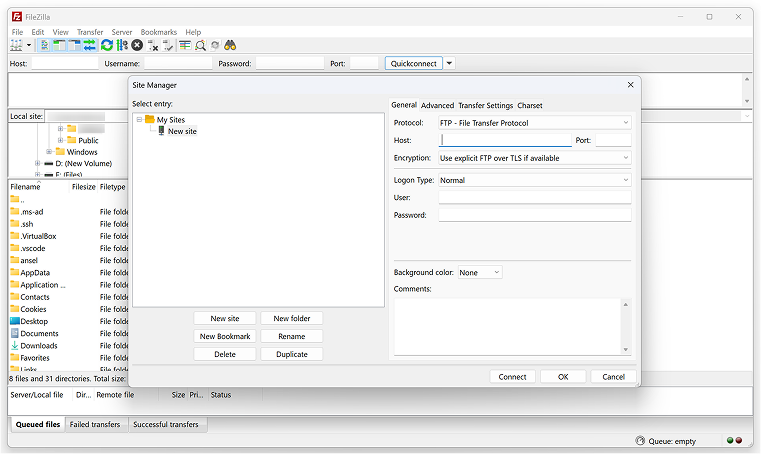
Task: Open the directory listing filters icon
Action: coord(184,46)
